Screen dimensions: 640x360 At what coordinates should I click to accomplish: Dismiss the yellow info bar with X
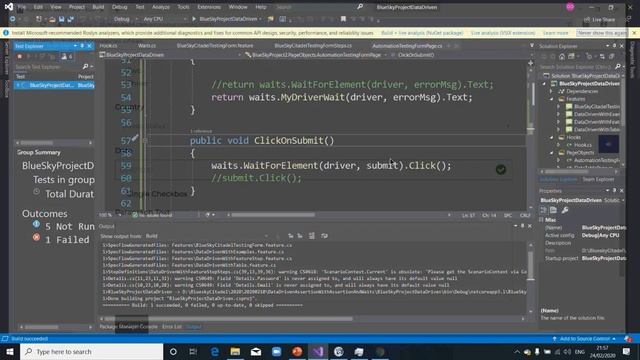(634, 33)
